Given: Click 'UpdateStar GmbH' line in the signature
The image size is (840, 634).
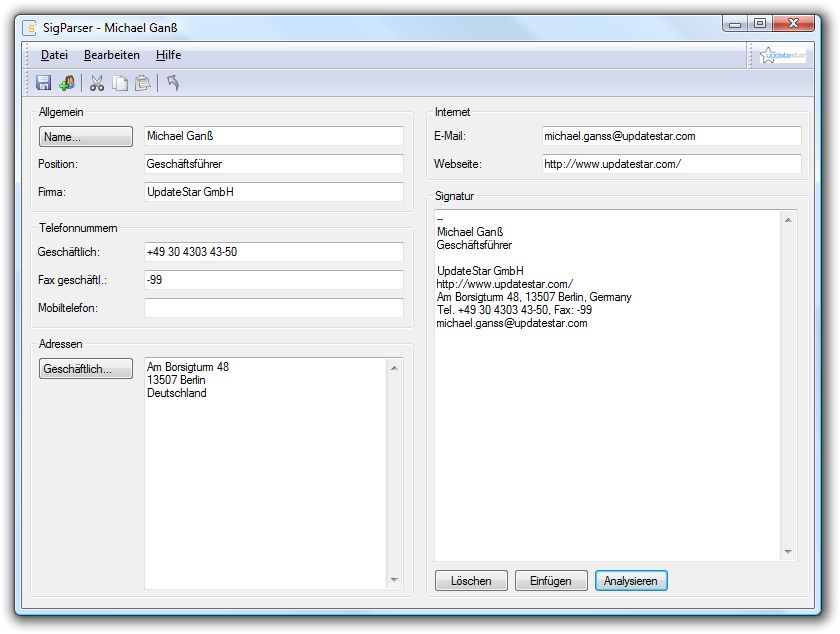Looking at the screenshot, I should pyautogui.click(x=480, y=271).
